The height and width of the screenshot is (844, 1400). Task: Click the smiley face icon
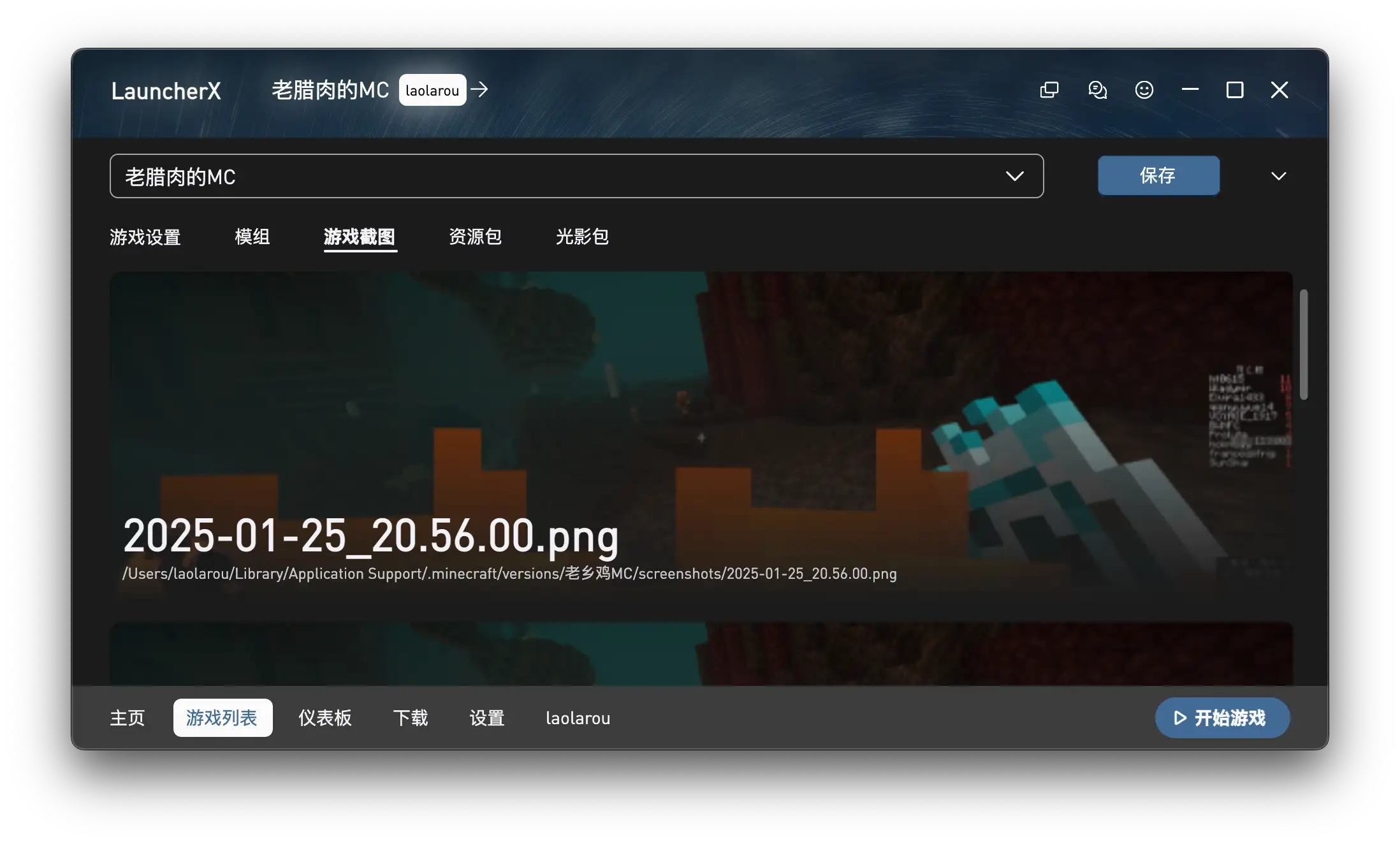(x=1144, y=90)
